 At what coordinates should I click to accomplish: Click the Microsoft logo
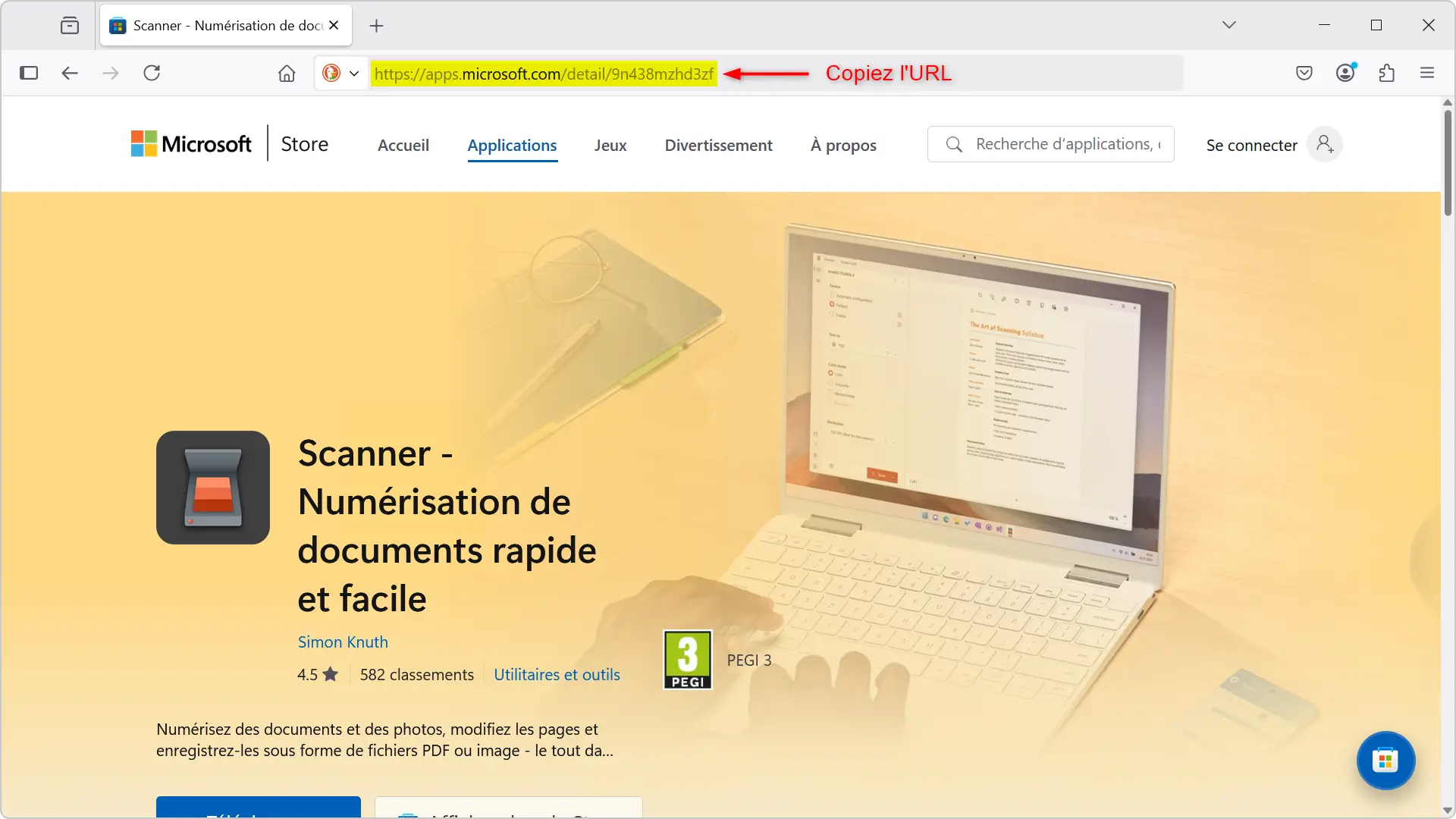tap(191, 143)
